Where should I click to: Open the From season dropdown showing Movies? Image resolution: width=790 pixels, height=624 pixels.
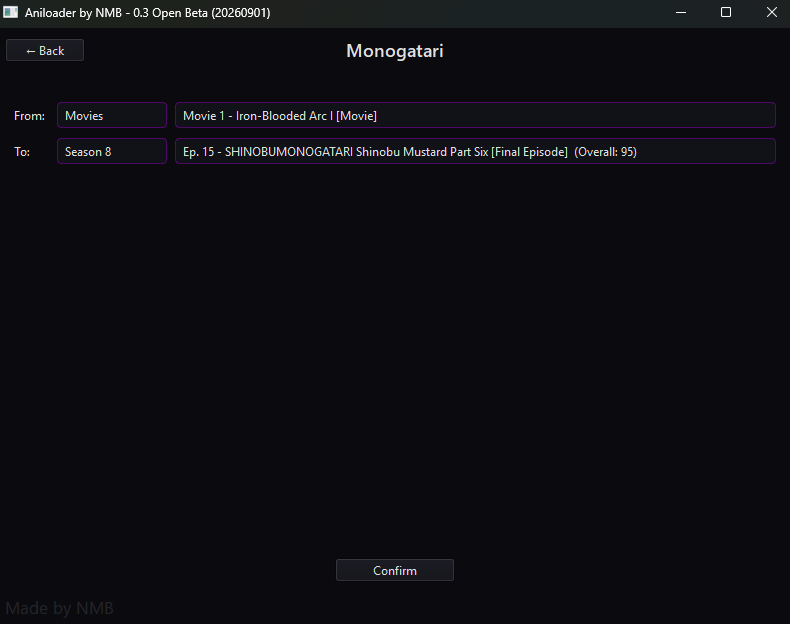pyautogui.click(x=112, y=115)
